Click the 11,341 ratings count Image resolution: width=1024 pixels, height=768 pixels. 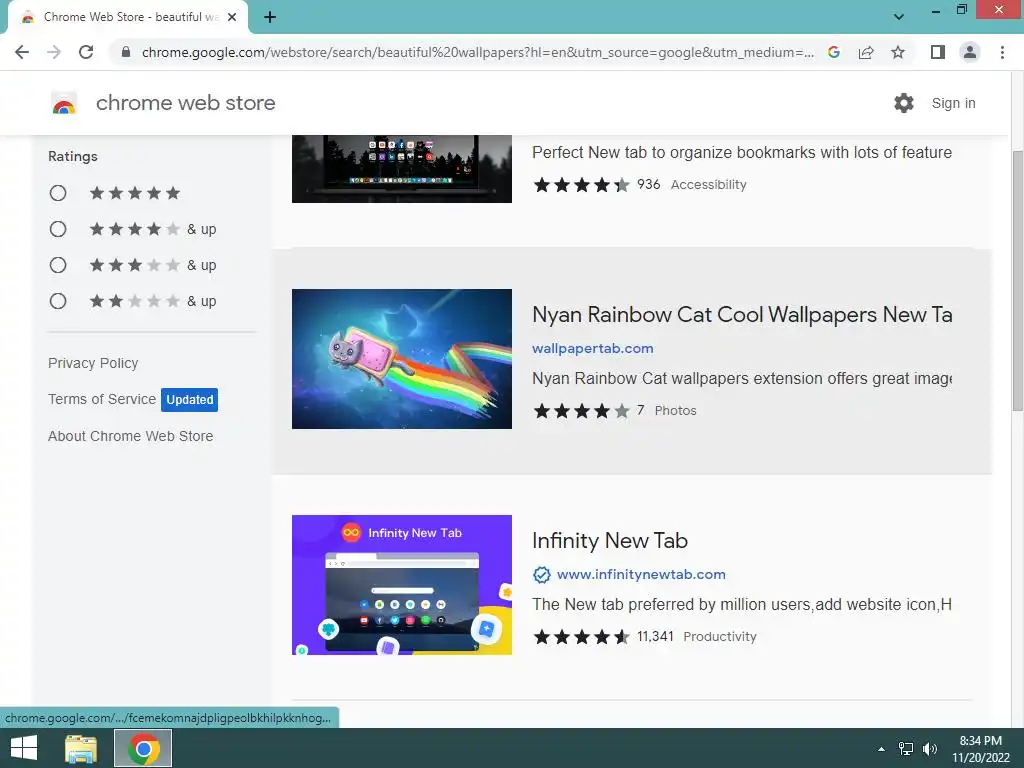655,637
